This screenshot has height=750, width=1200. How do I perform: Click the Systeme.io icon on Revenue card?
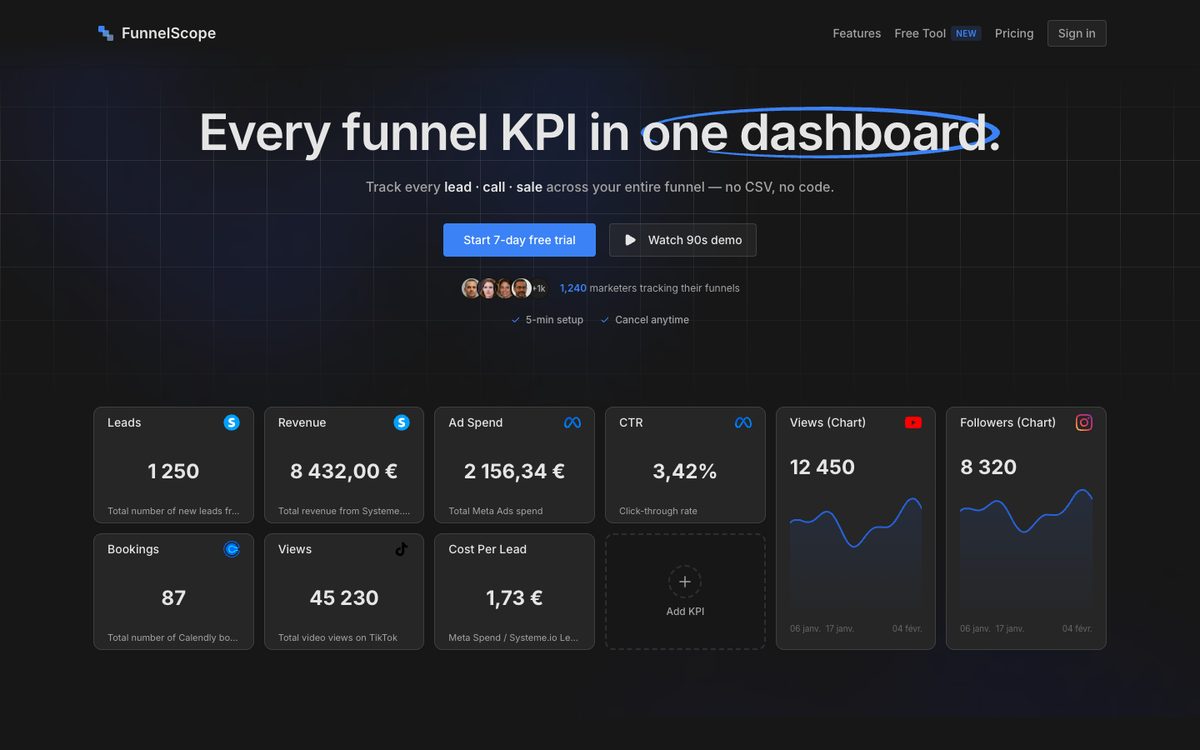402,423
